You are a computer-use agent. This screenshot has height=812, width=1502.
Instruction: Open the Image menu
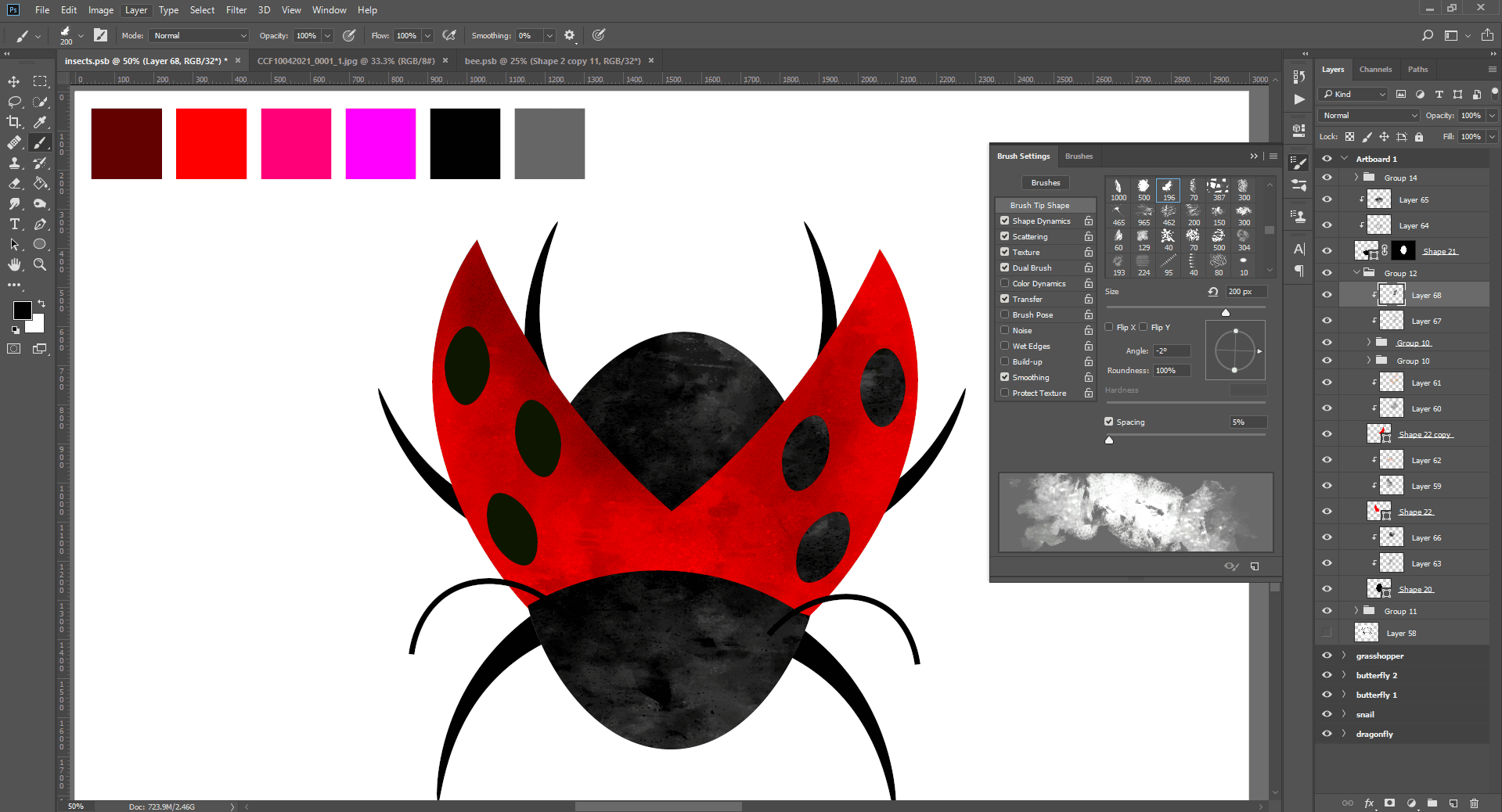pos(101,10)
